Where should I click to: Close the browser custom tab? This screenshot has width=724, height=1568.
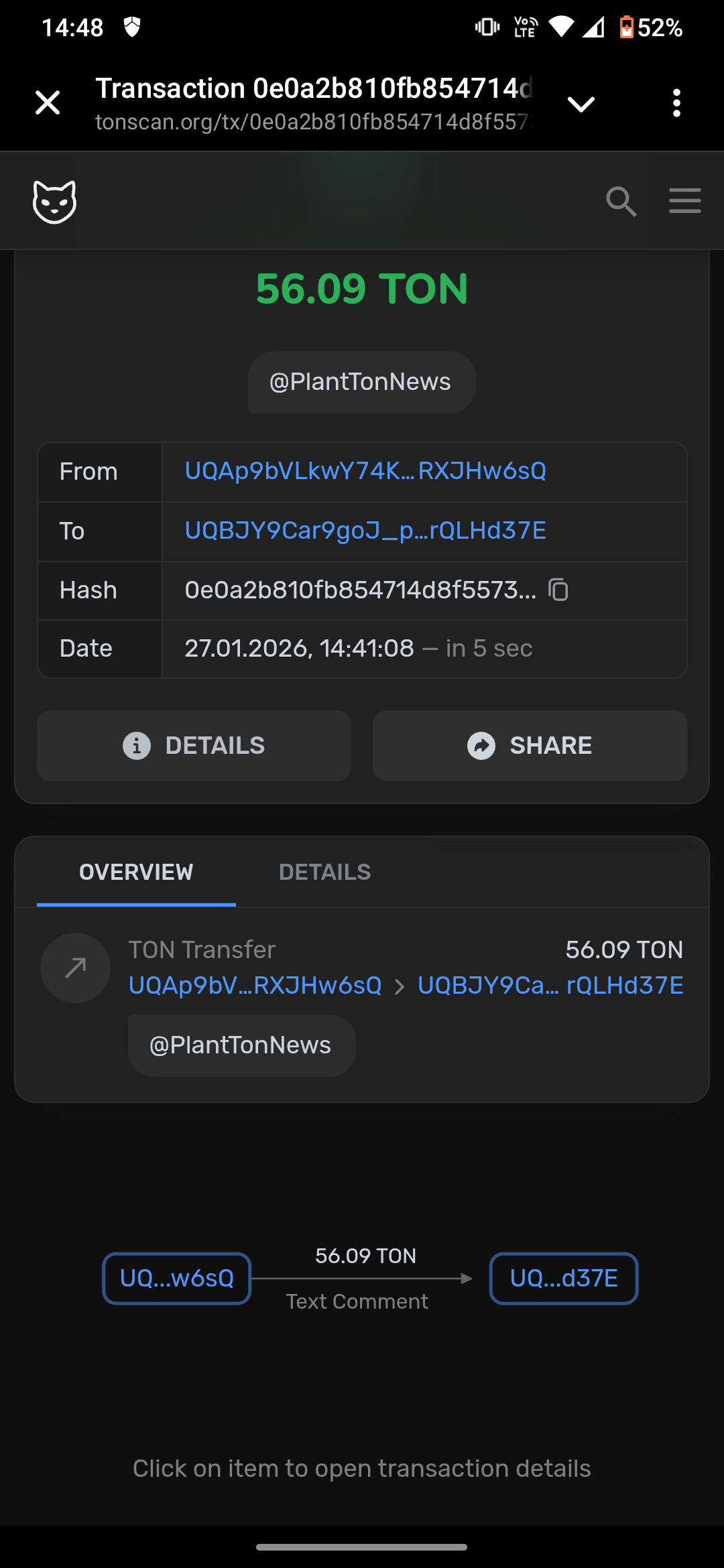click(48, 103)
